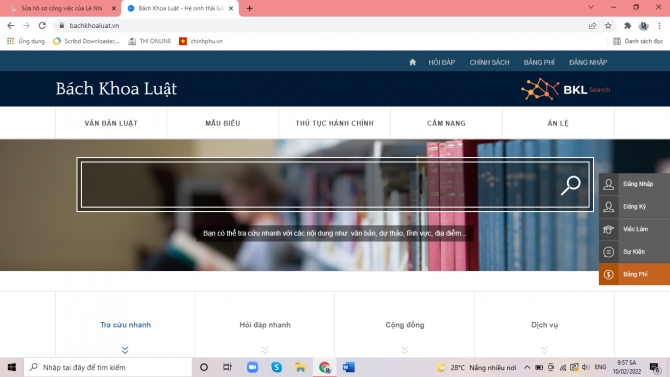Screen dimensions: 670x377
Task: Expand the Hỏi đáp nhanh chevron
Action: (265, 350)
